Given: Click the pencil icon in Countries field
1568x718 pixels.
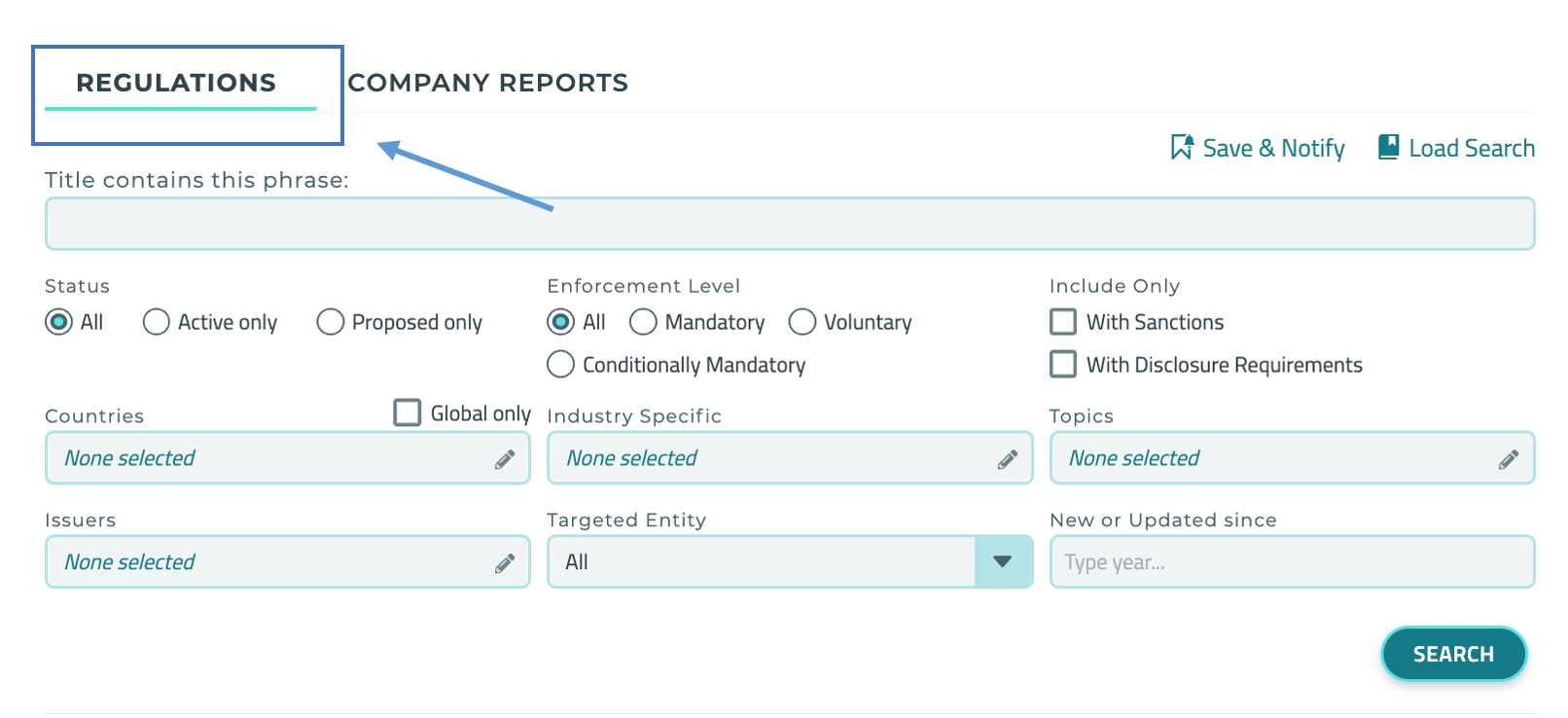Looking at the screenshot, I should point(505,459).
